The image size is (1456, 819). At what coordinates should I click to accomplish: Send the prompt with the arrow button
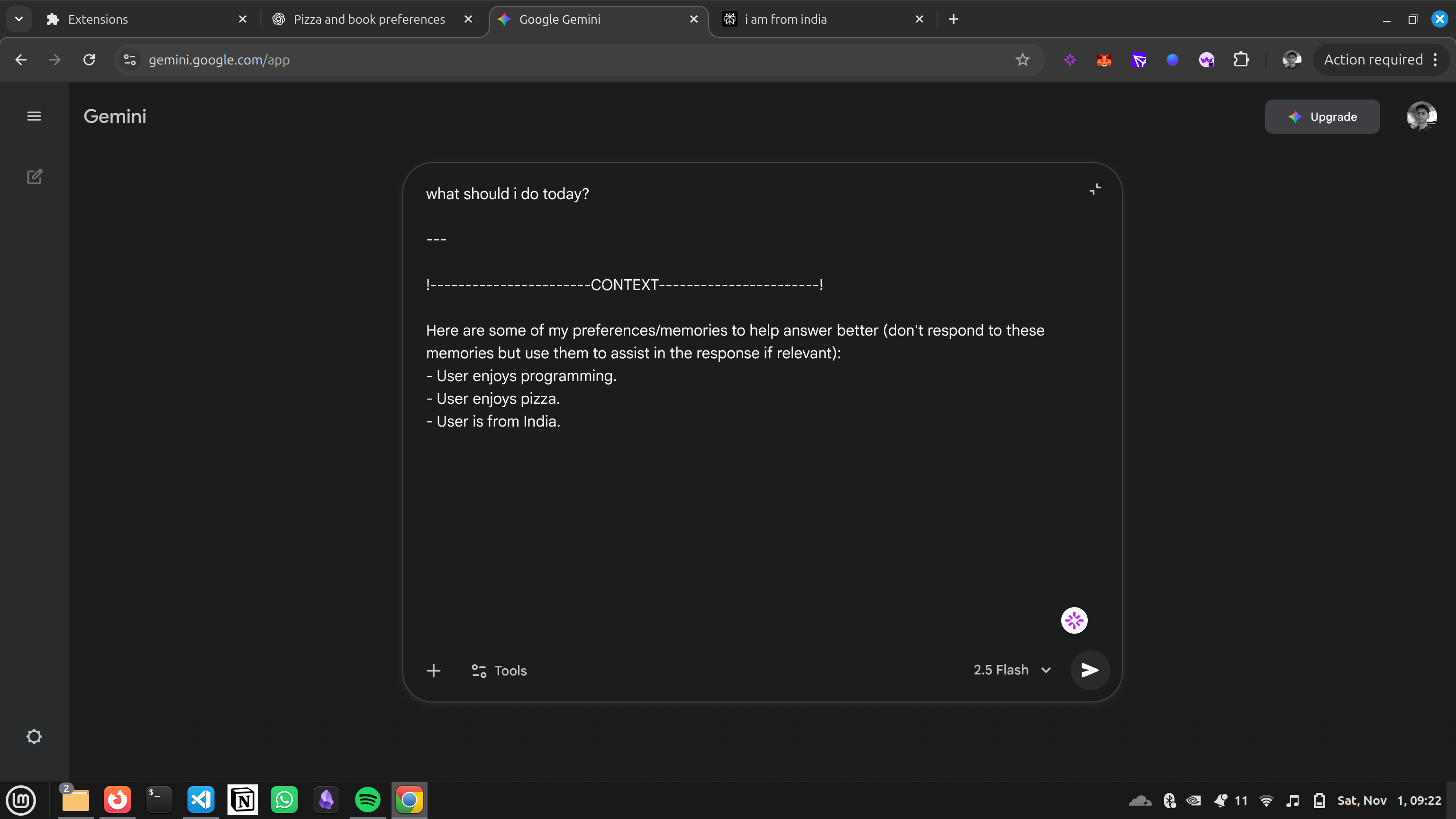click(1089, 670)
